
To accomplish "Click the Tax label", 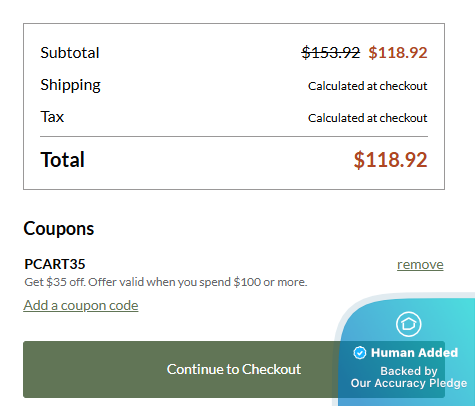I will tap(52, 117).
